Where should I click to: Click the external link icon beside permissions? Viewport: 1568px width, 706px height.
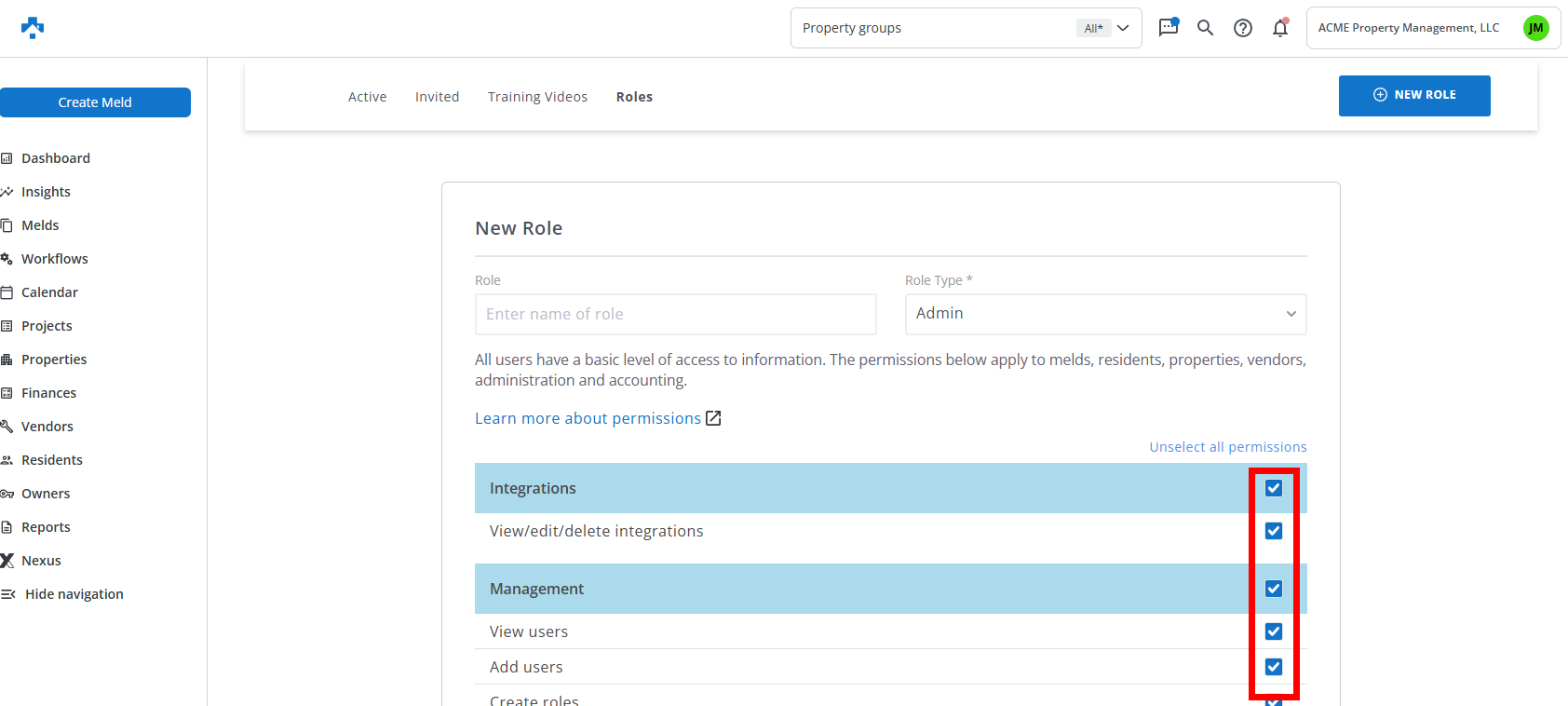713,418
